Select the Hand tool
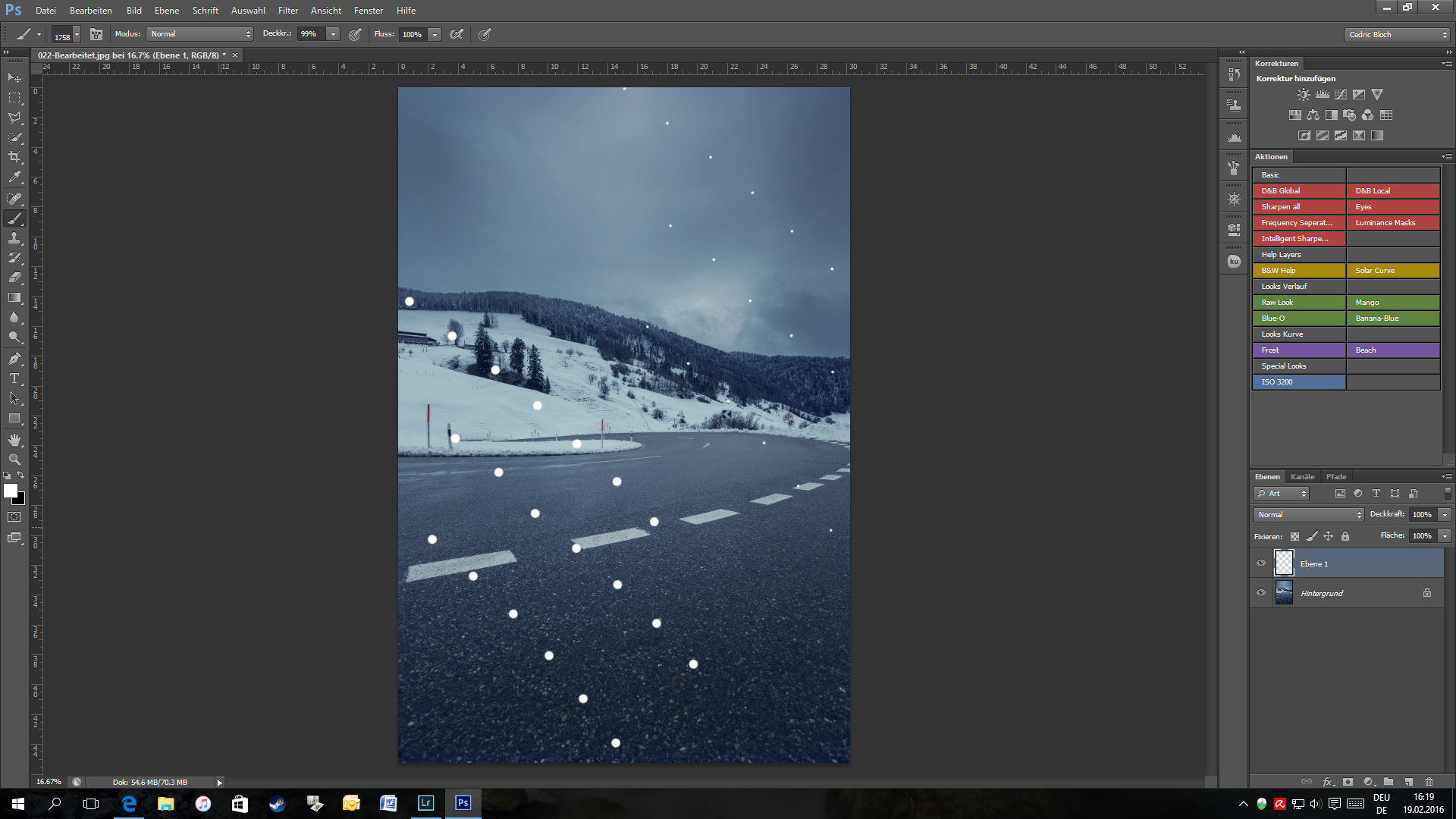This screenshot has height=819, width=1456. pos(14,440)
